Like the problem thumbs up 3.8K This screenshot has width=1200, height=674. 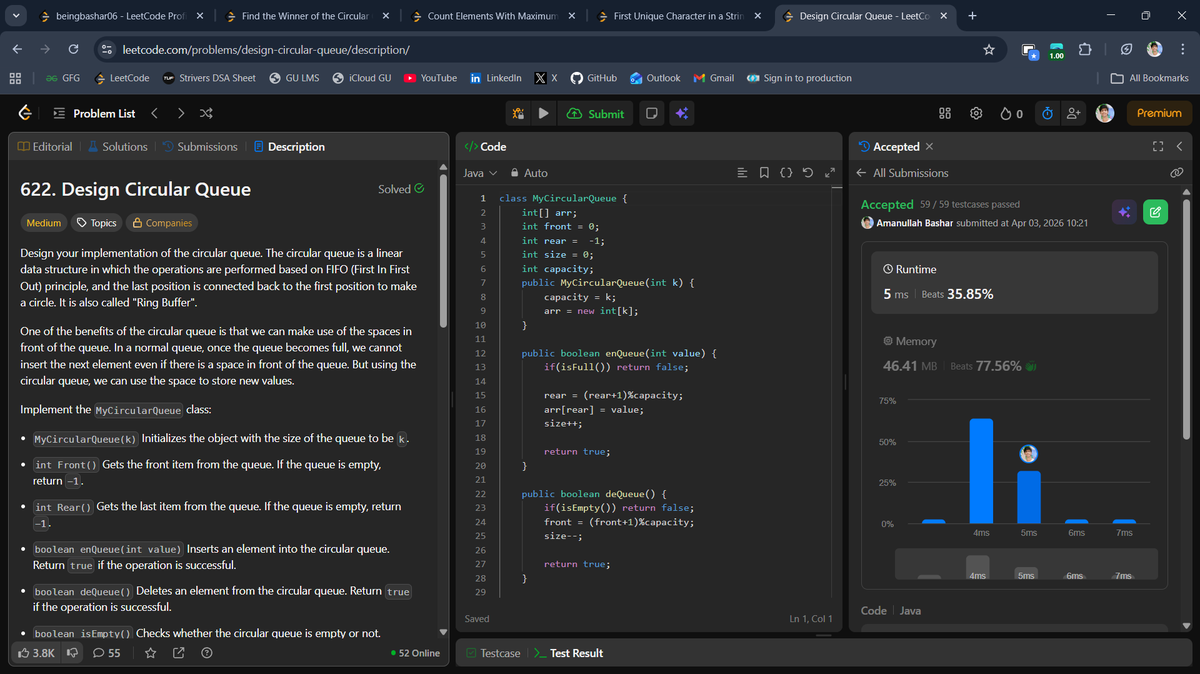(x=36, y=653)
